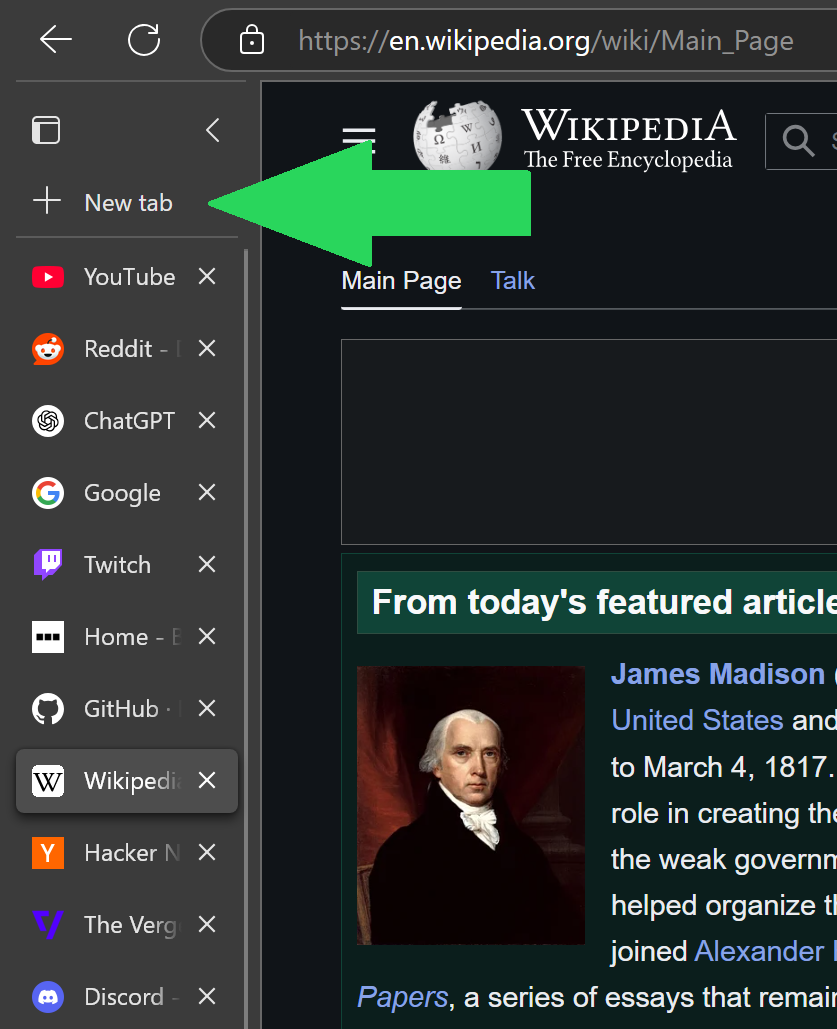Click the tab actions icon above the sidebar
This screenshot has width=837, height=1029.
click(x=46, y=129)
